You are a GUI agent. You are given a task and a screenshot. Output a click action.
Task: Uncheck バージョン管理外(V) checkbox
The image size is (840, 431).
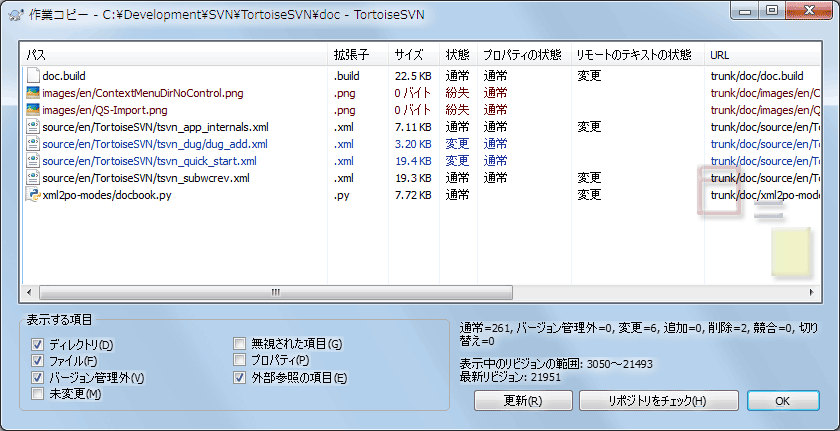37,378
